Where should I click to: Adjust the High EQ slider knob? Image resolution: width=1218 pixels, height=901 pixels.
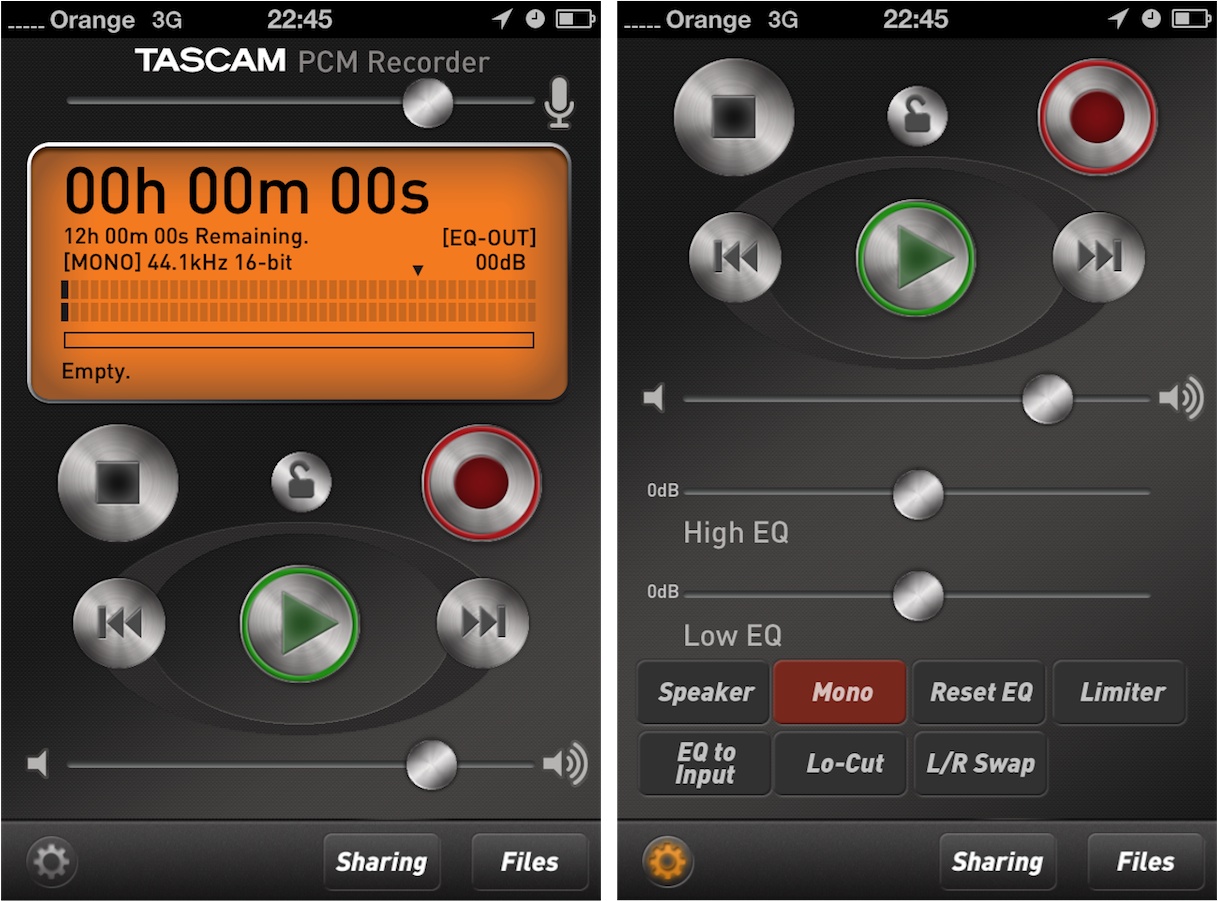(917, 494)
